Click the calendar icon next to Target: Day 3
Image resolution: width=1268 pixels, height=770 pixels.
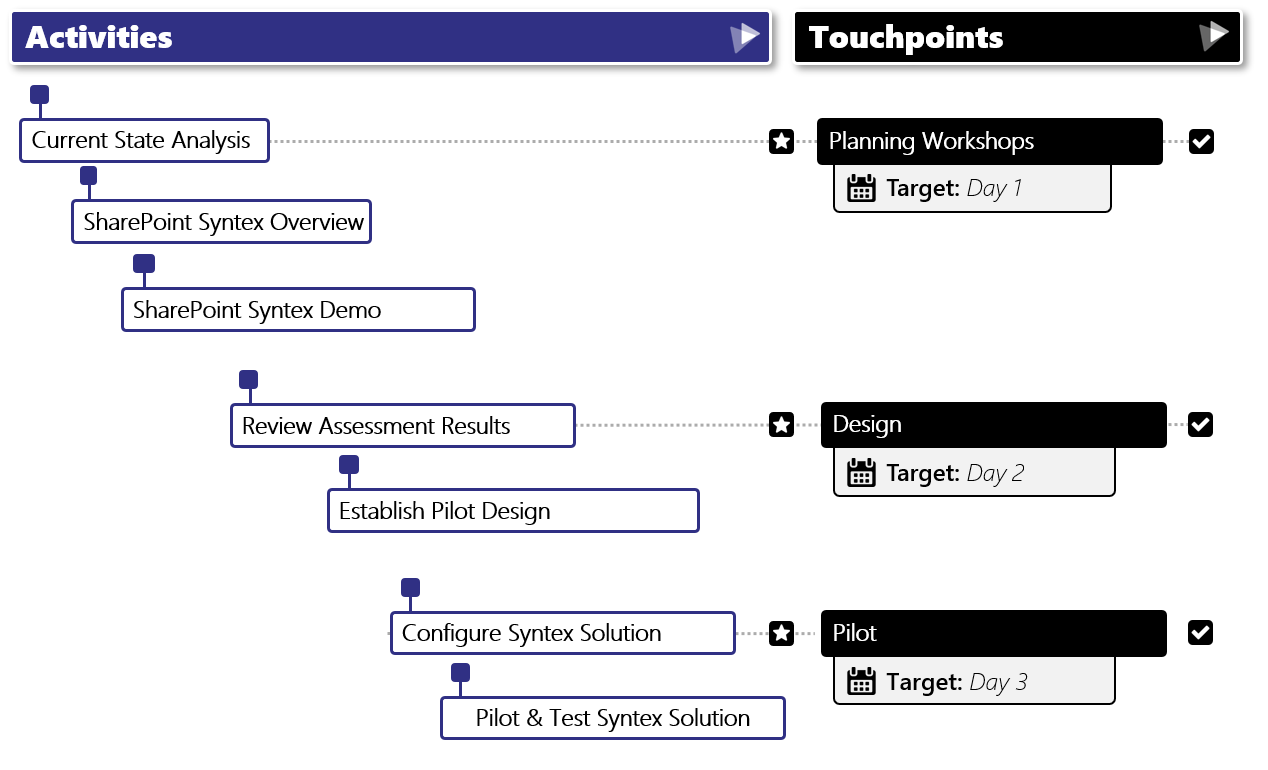point(861,682)
